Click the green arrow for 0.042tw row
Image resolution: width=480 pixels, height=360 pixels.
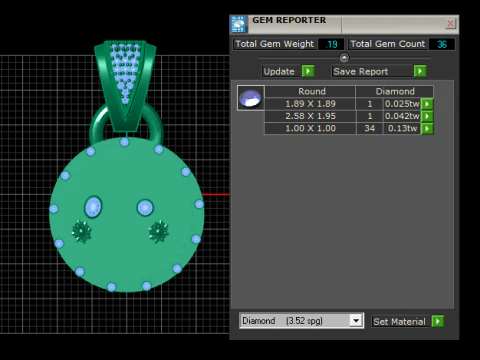pyautogui.click(x=427, y=116)
